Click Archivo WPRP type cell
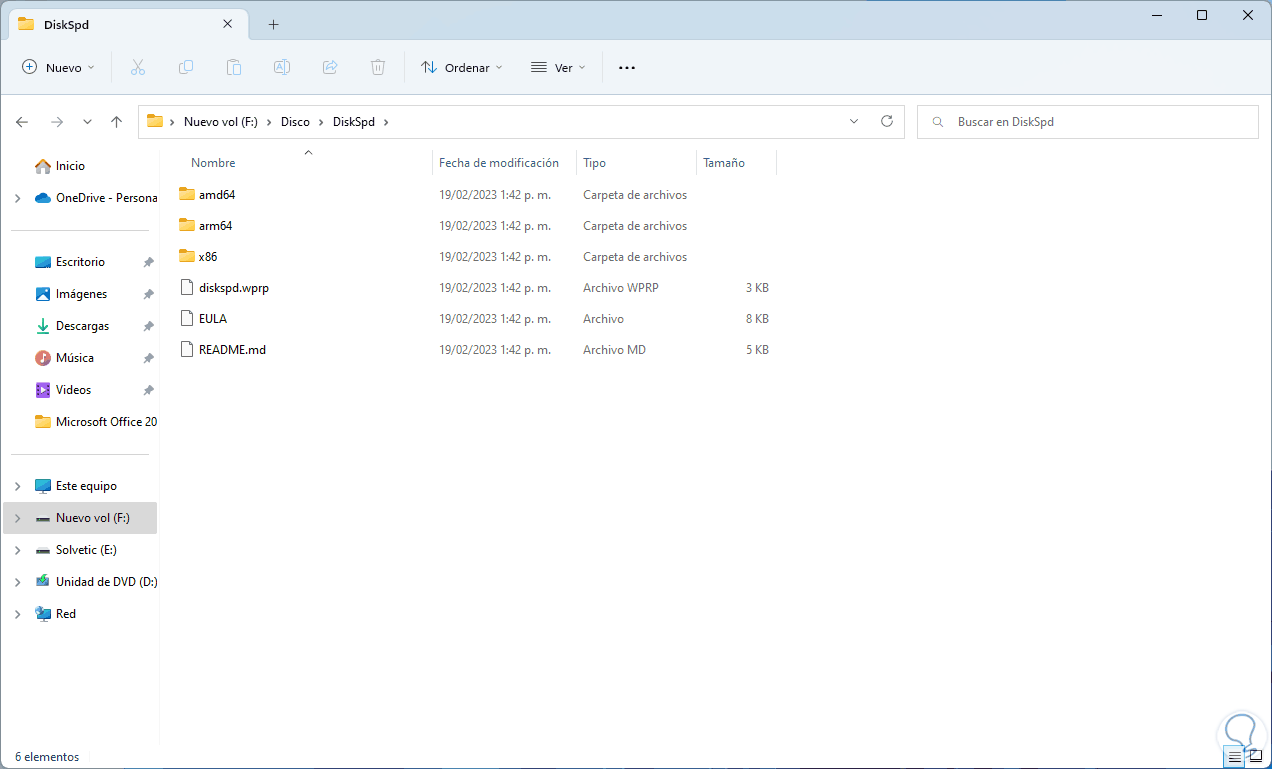1272x769 pixels. point(621,288)
